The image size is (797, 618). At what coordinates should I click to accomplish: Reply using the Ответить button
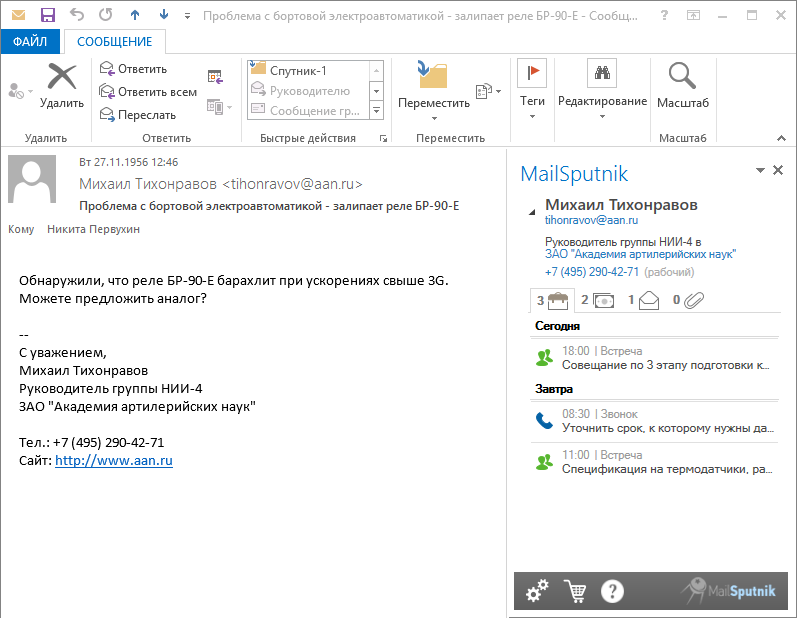(x=133, y=69)
